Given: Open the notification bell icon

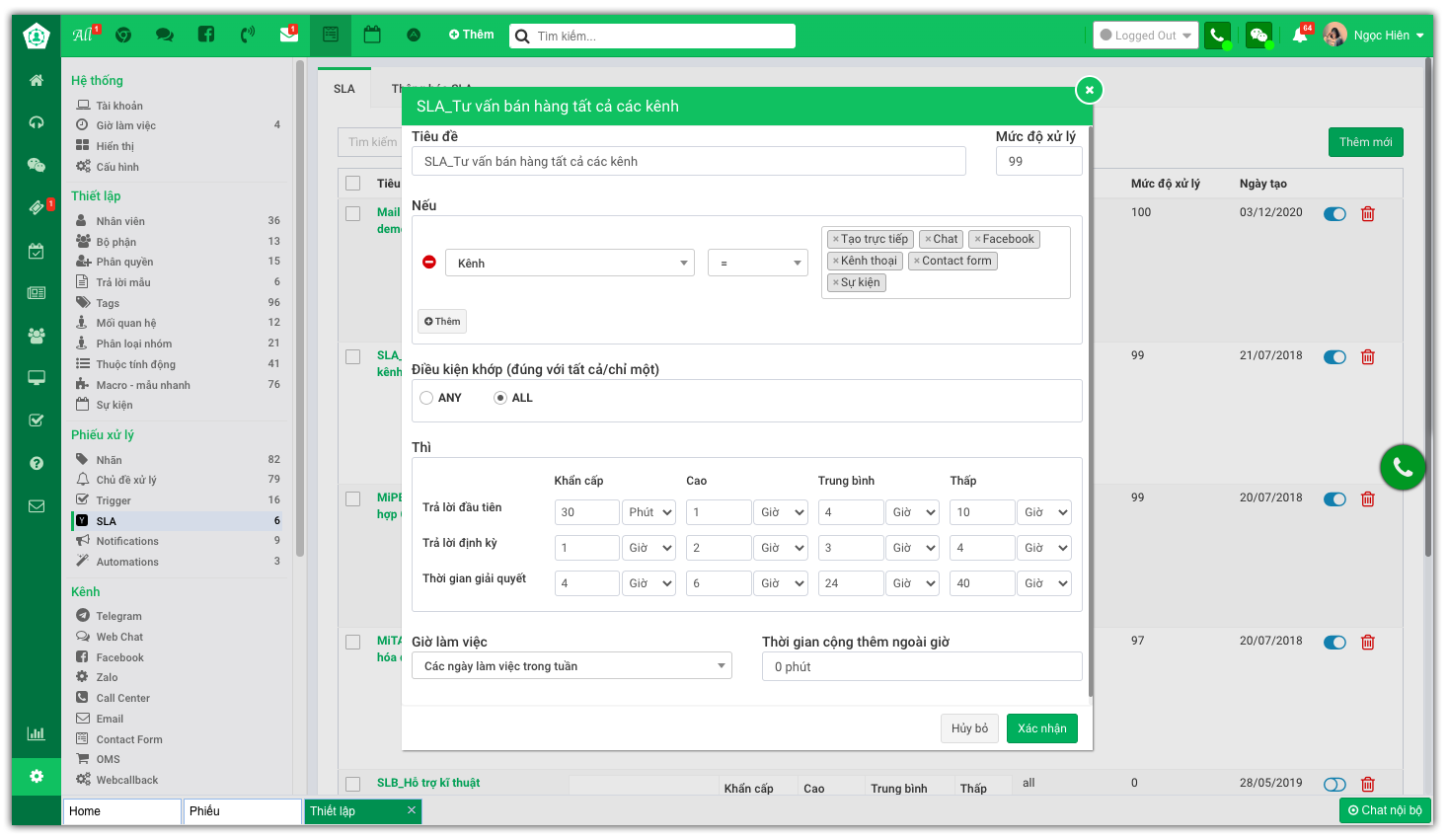Looking at the screenshot, I should [1301, 36].
